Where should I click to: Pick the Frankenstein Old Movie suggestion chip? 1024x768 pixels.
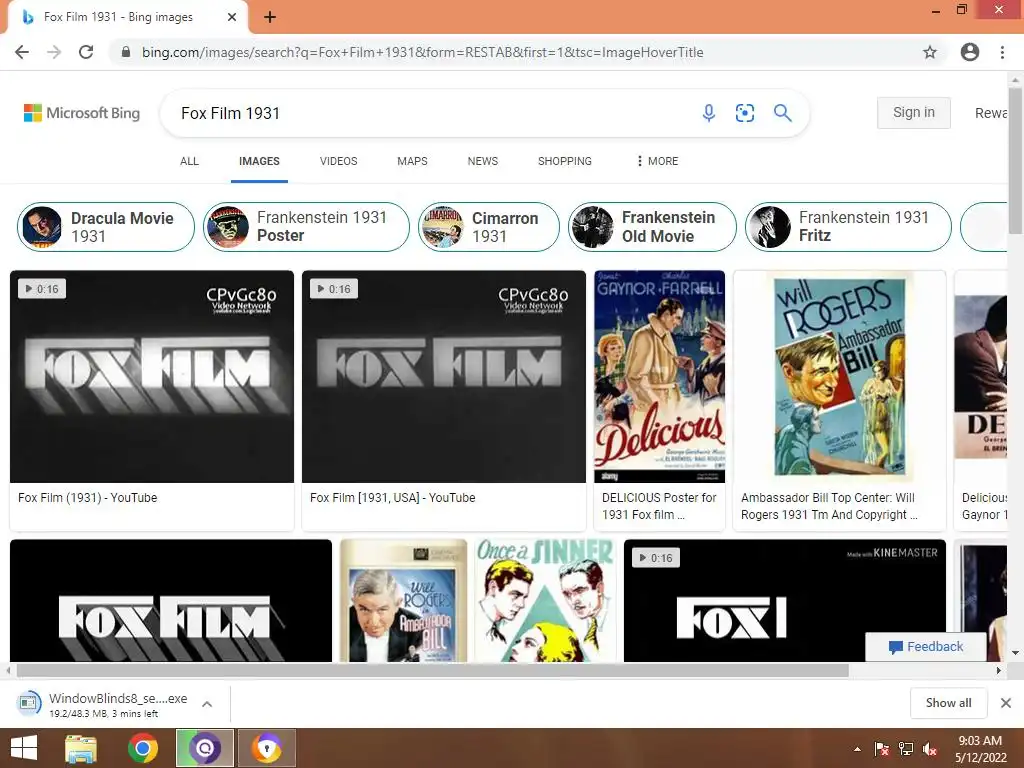[x=652, y=227]
